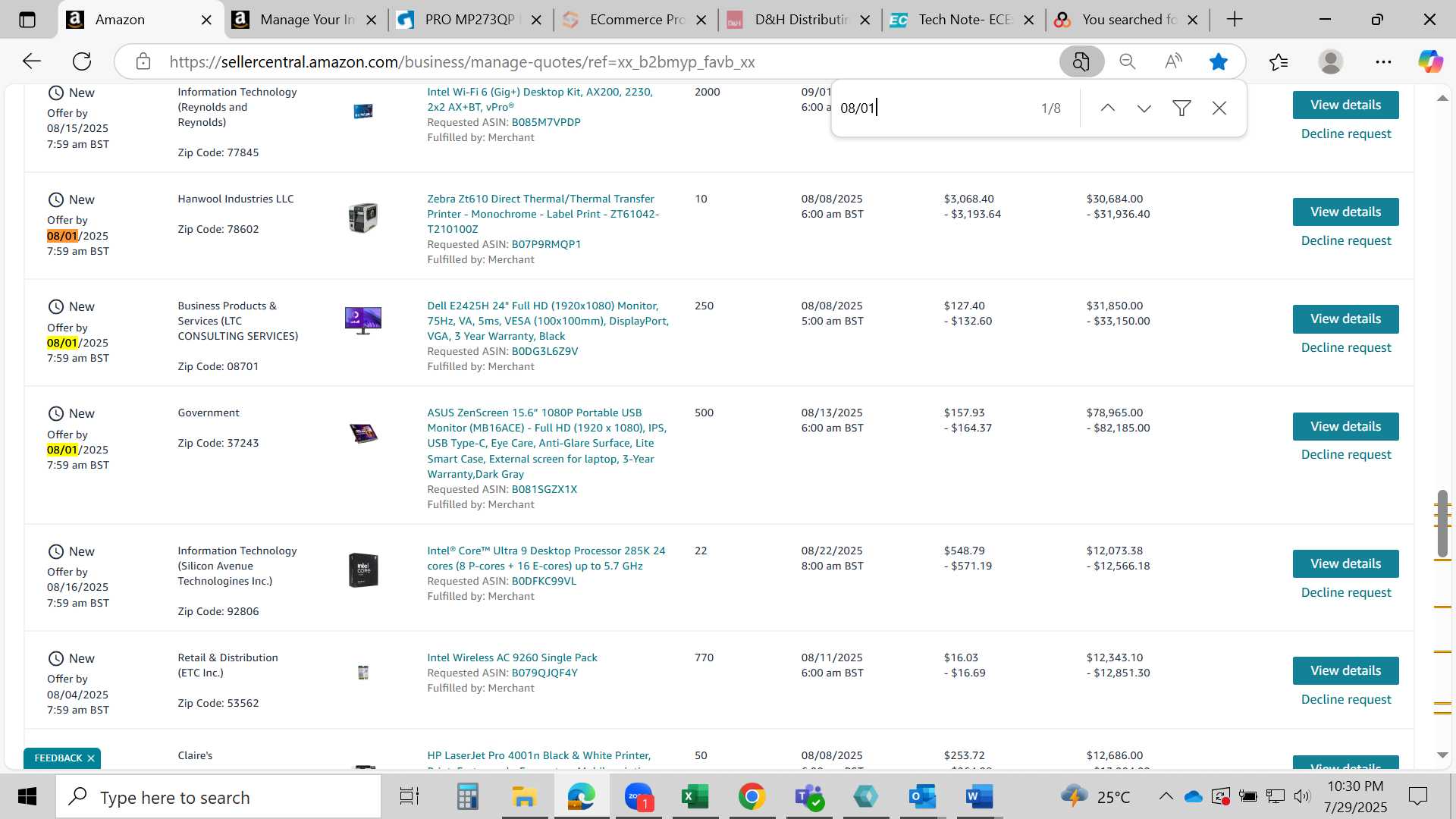This screenshot has width=1456, height=819.
Task: Click Intel Core Ultra processor thumbnail
Action: click(x=363, y=570)
